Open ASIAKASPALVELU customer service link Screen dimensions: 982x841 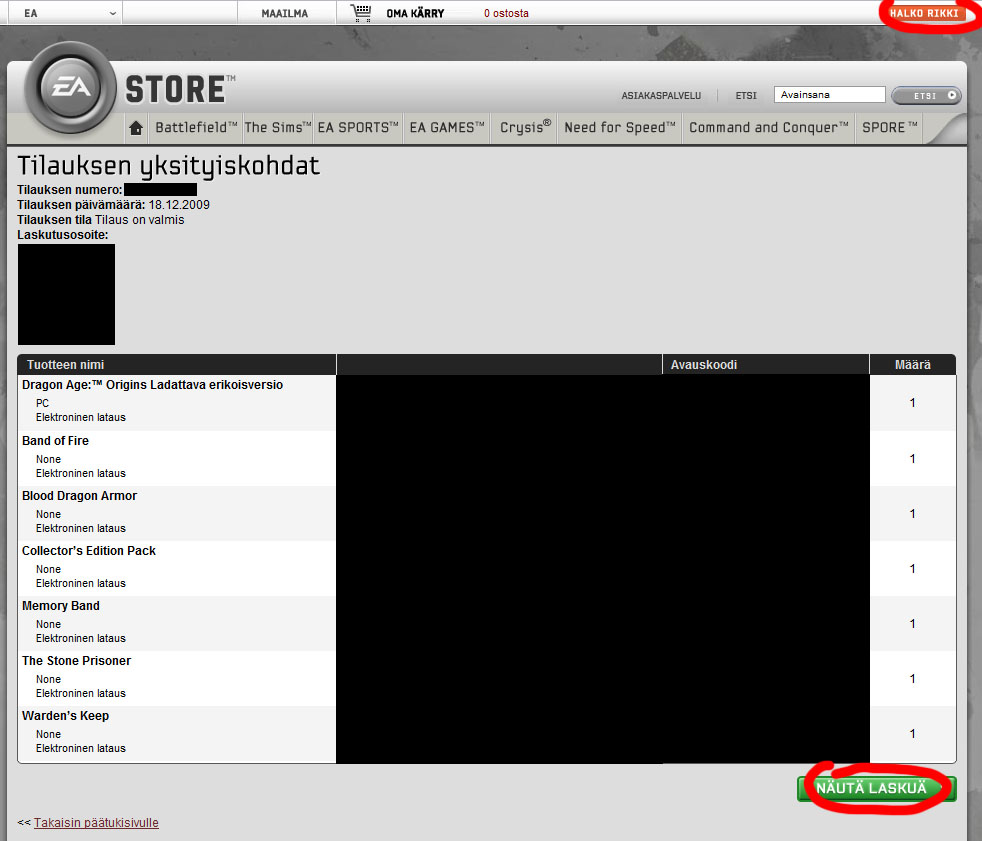click(x=661, y=96)
